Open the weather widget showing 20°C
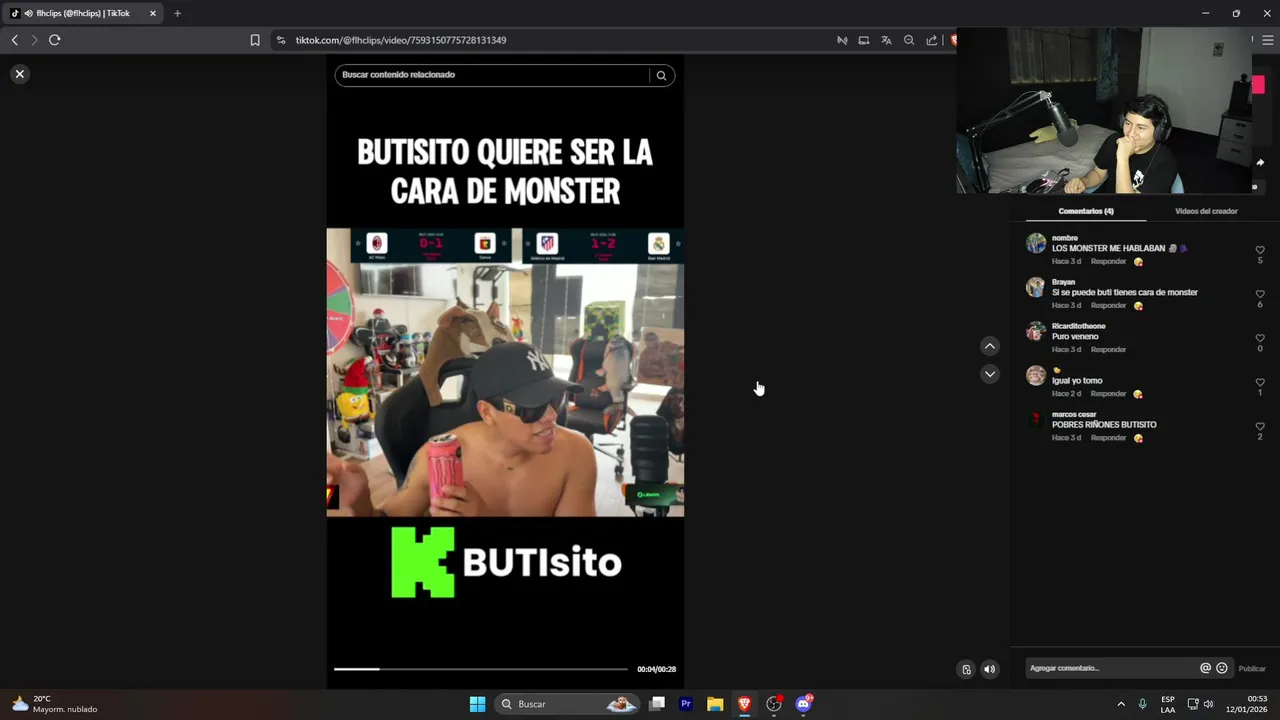The height and width of the screenshot is (720, 1280). pyautogui.click(x=55, y=704)
